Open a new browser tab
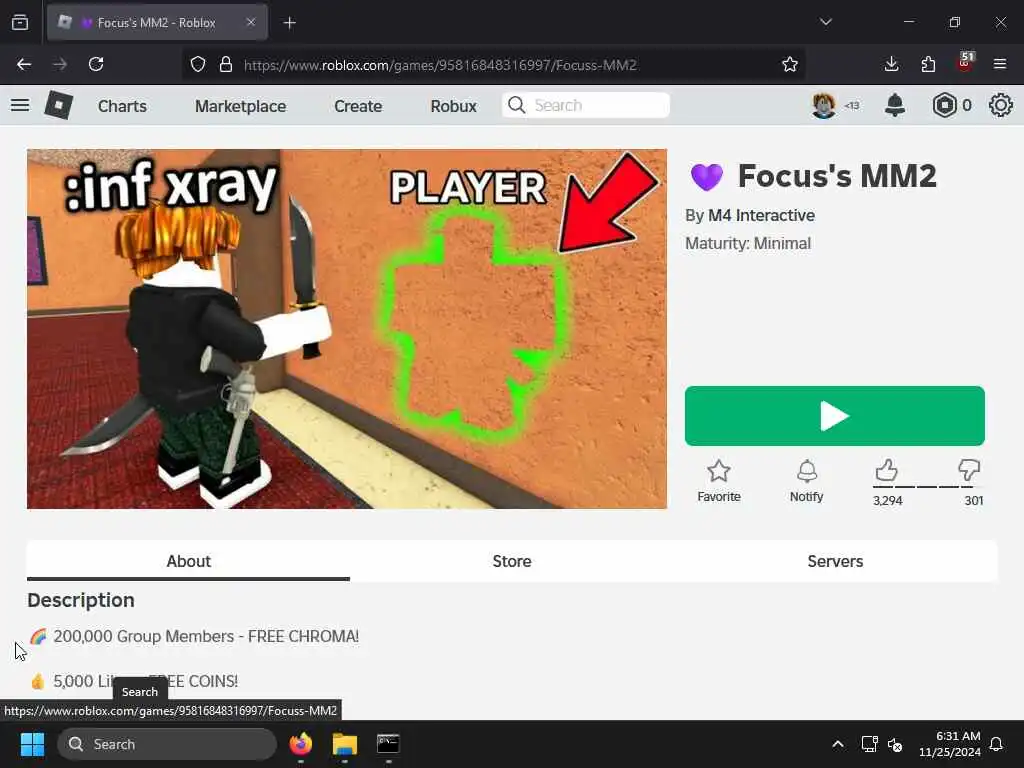This screenshot has height=768, width=1024. [x=289, y=23]
